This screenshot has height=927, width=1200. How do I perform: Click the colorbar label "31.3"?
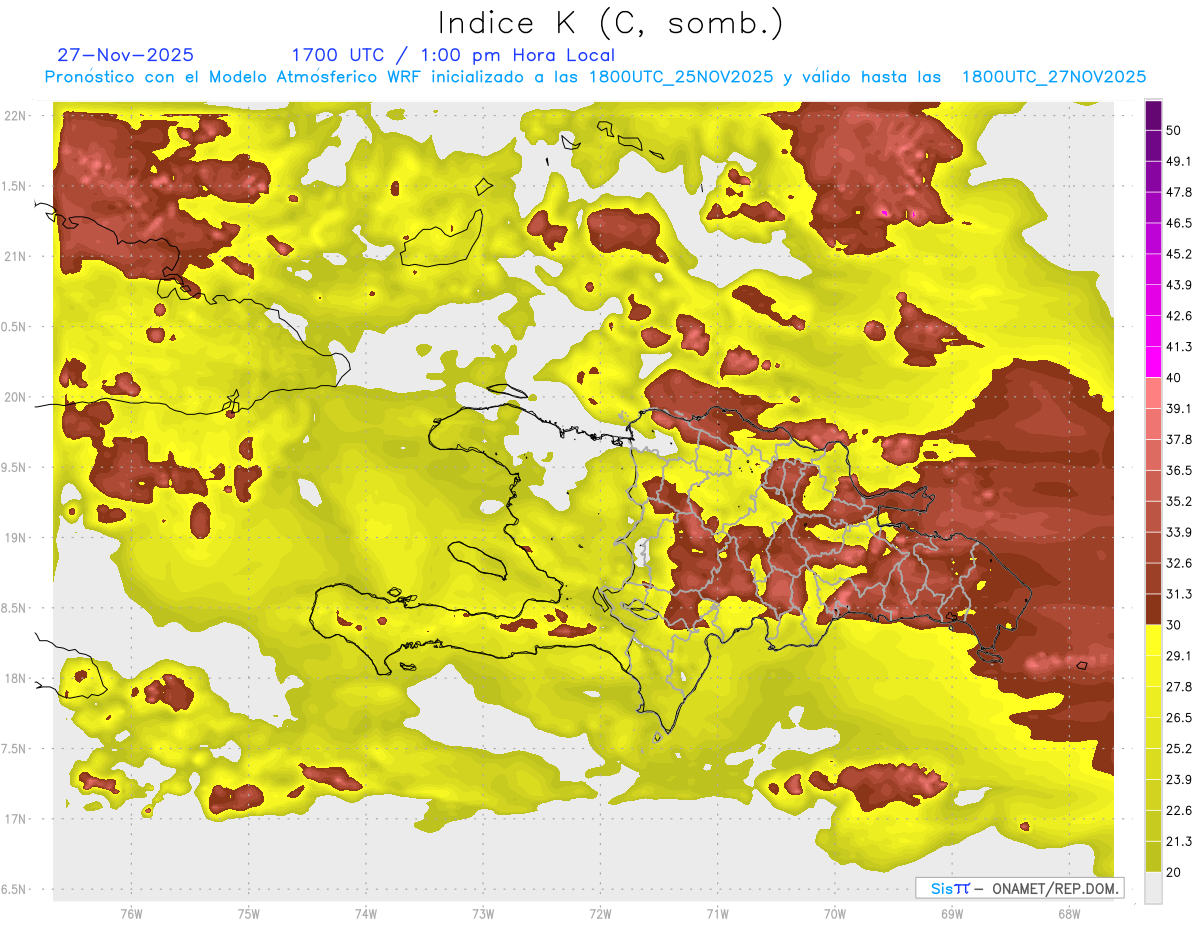coord(1179,594)
